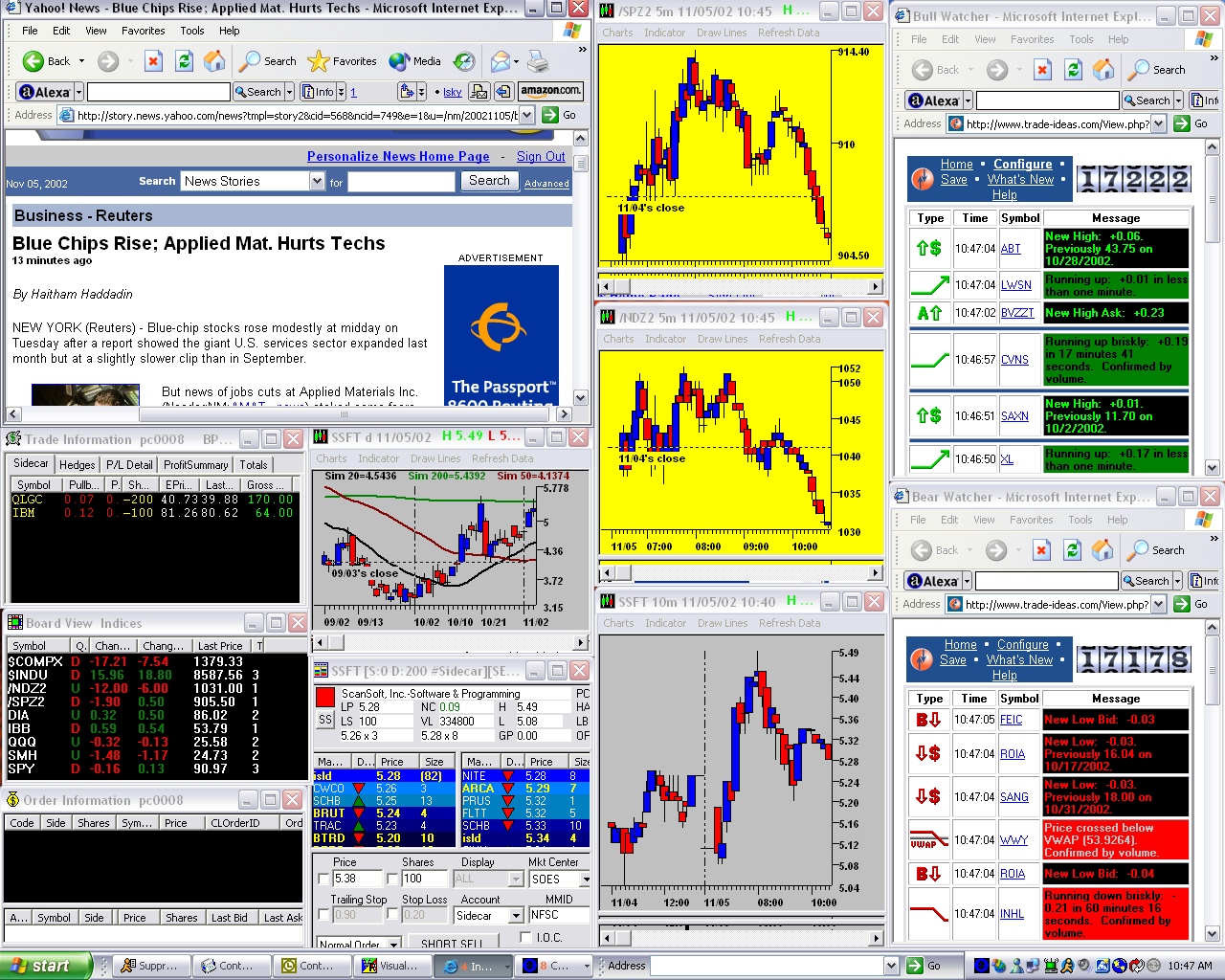
Task: Click Alexa logo in Yahoo News browser
Action: (x=45, y=92)
